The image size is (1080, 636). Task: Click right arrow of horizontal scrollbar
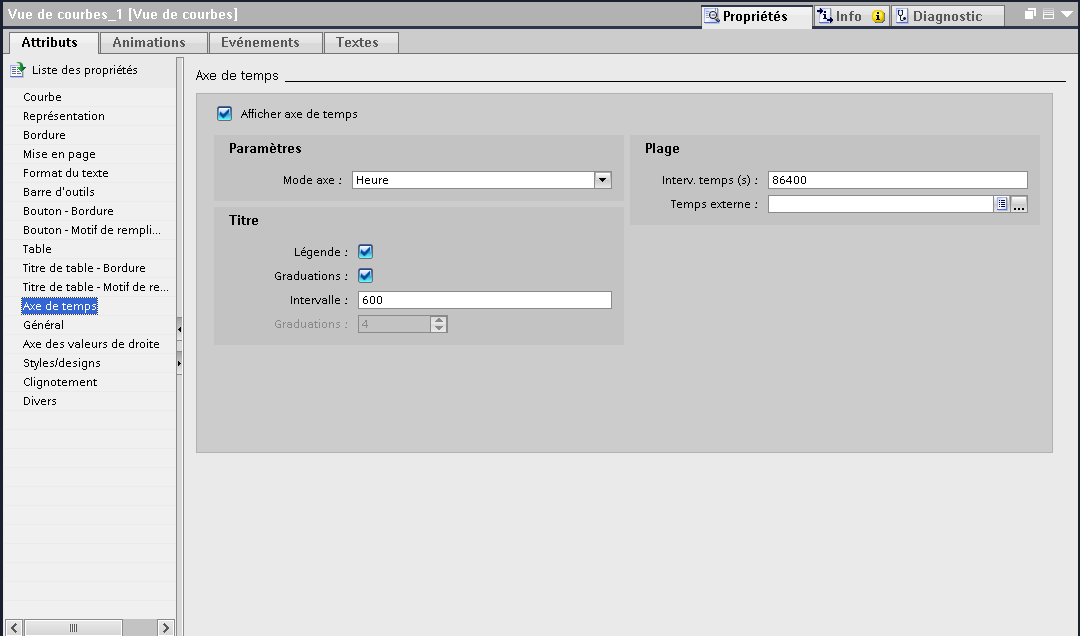pyautogui.click(x=165, y=628)
